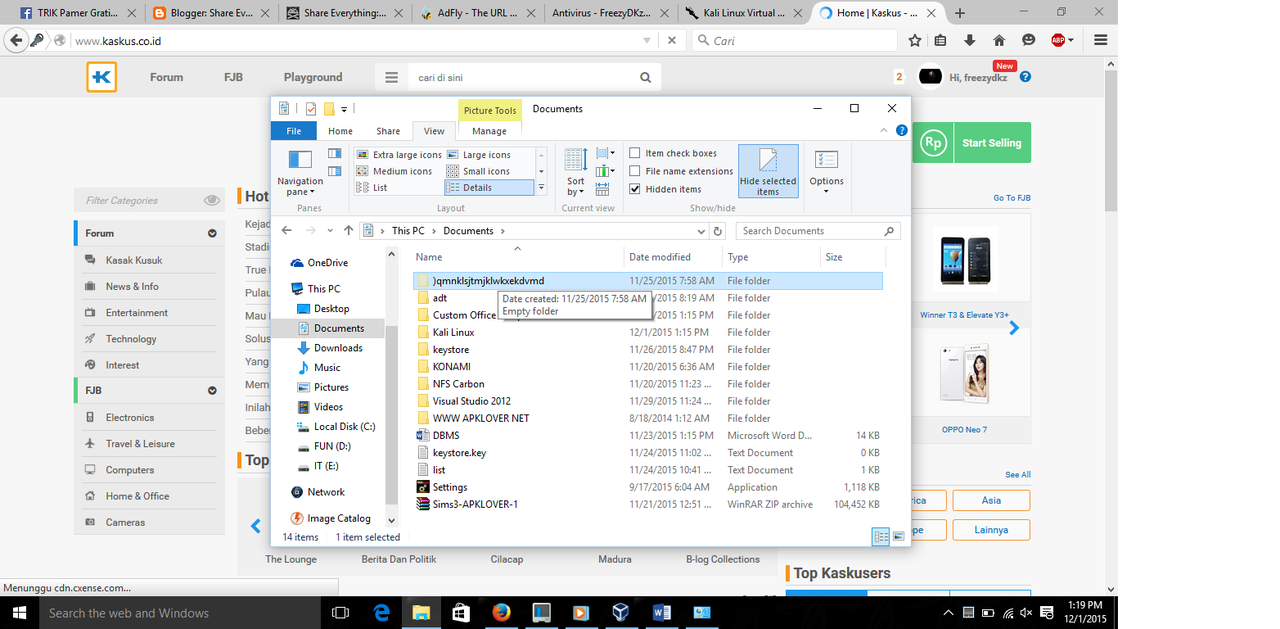Click Size all columns to fit icon
The width and height of the screenshot is (1280, 629).
click(603, 188)
